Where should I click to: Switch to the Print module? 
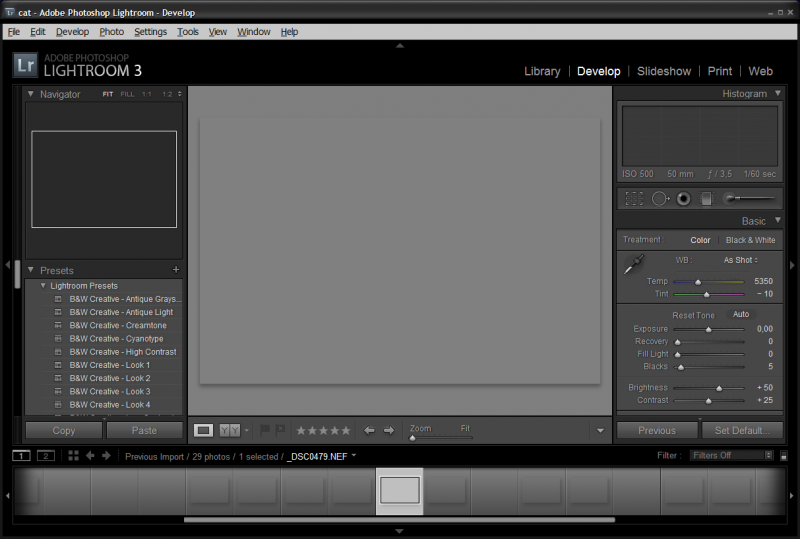[719, 71]
